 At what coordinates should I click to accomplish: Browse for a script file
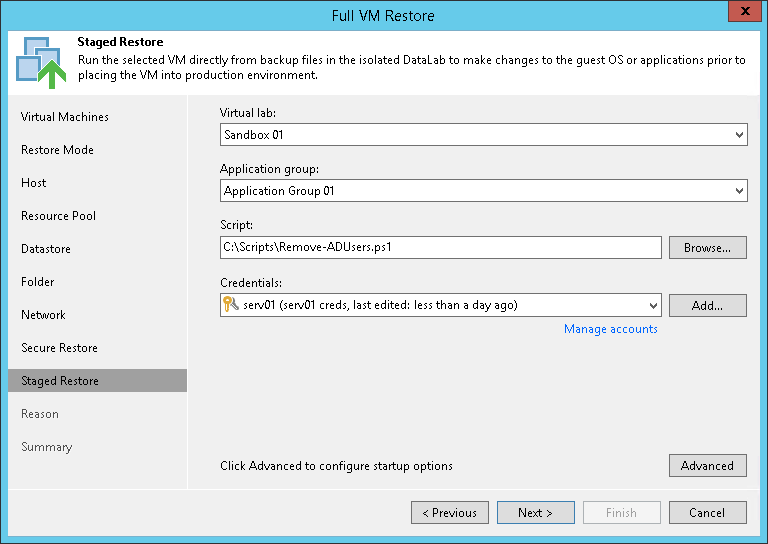[707, 247]
